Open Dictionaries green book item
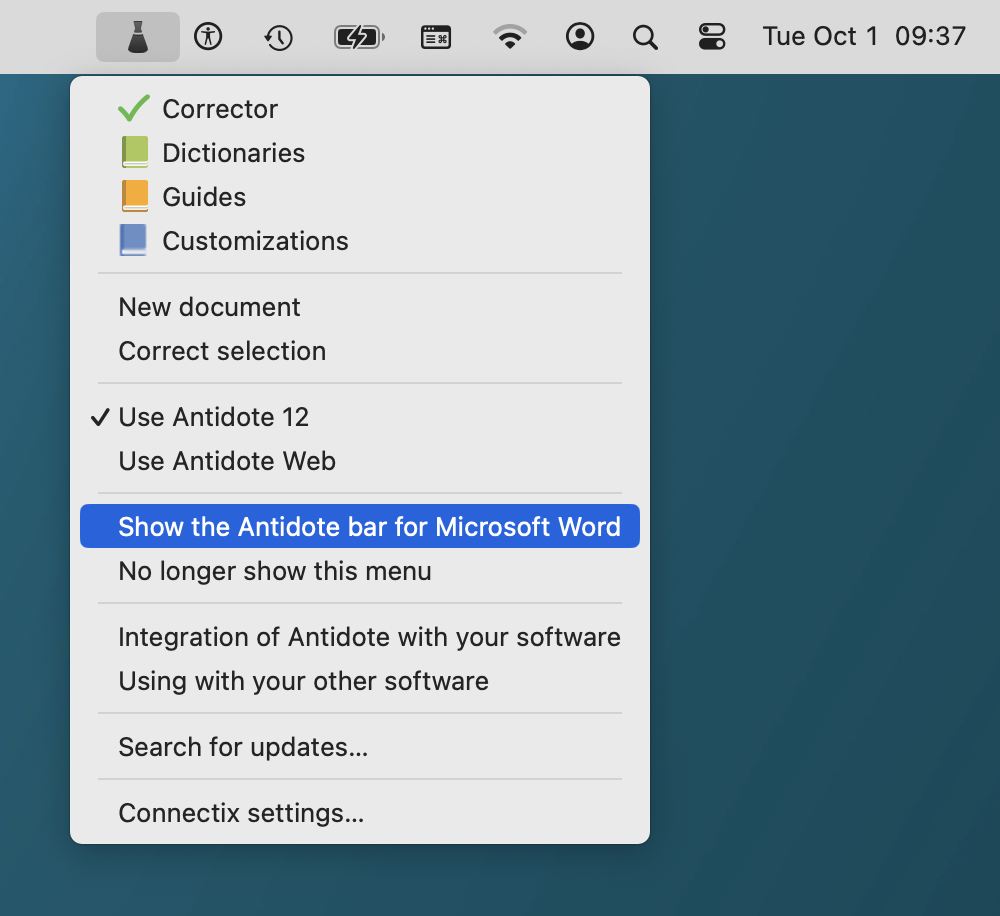 tap(360, 153)
